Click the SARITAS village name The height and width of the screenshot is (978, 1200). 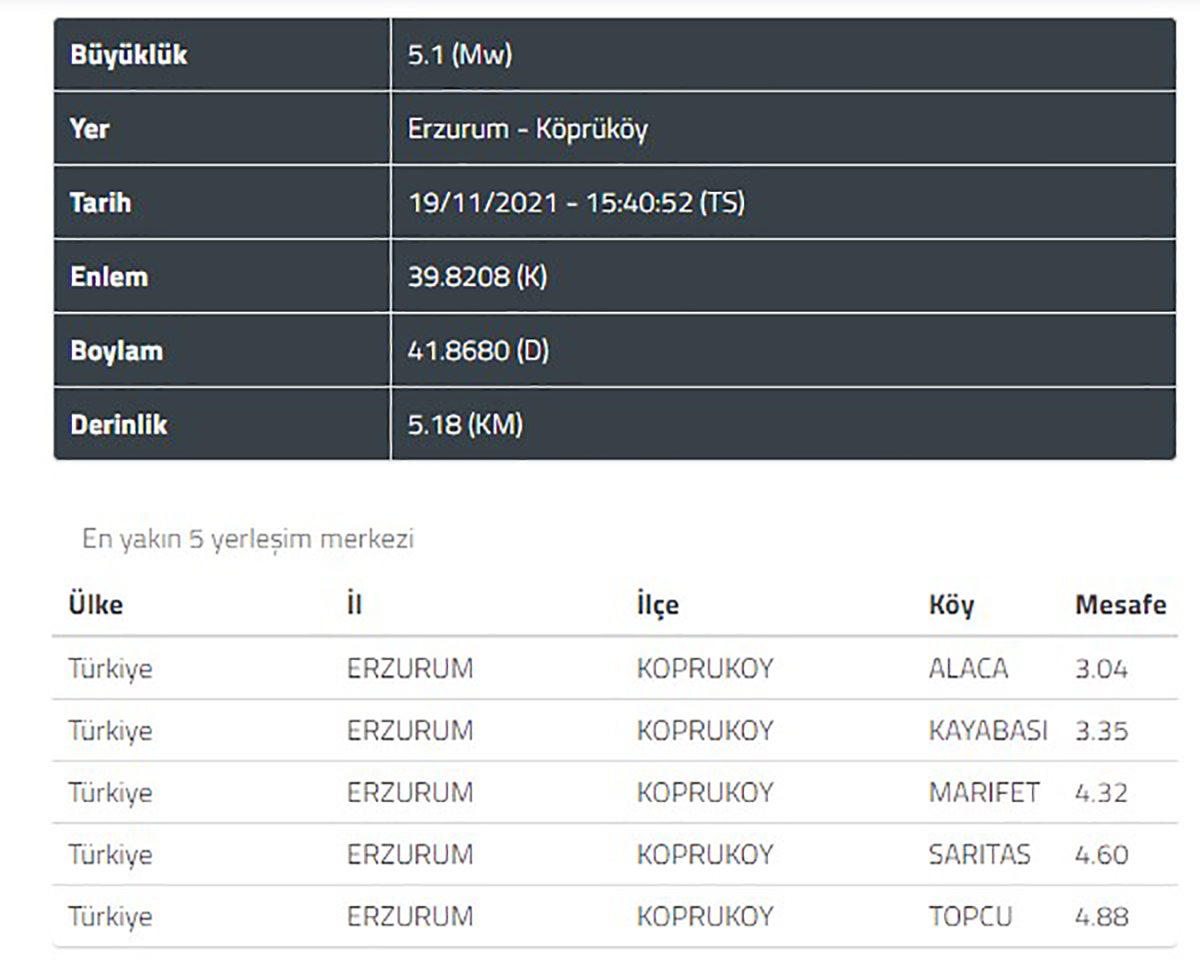pos(979,855)
